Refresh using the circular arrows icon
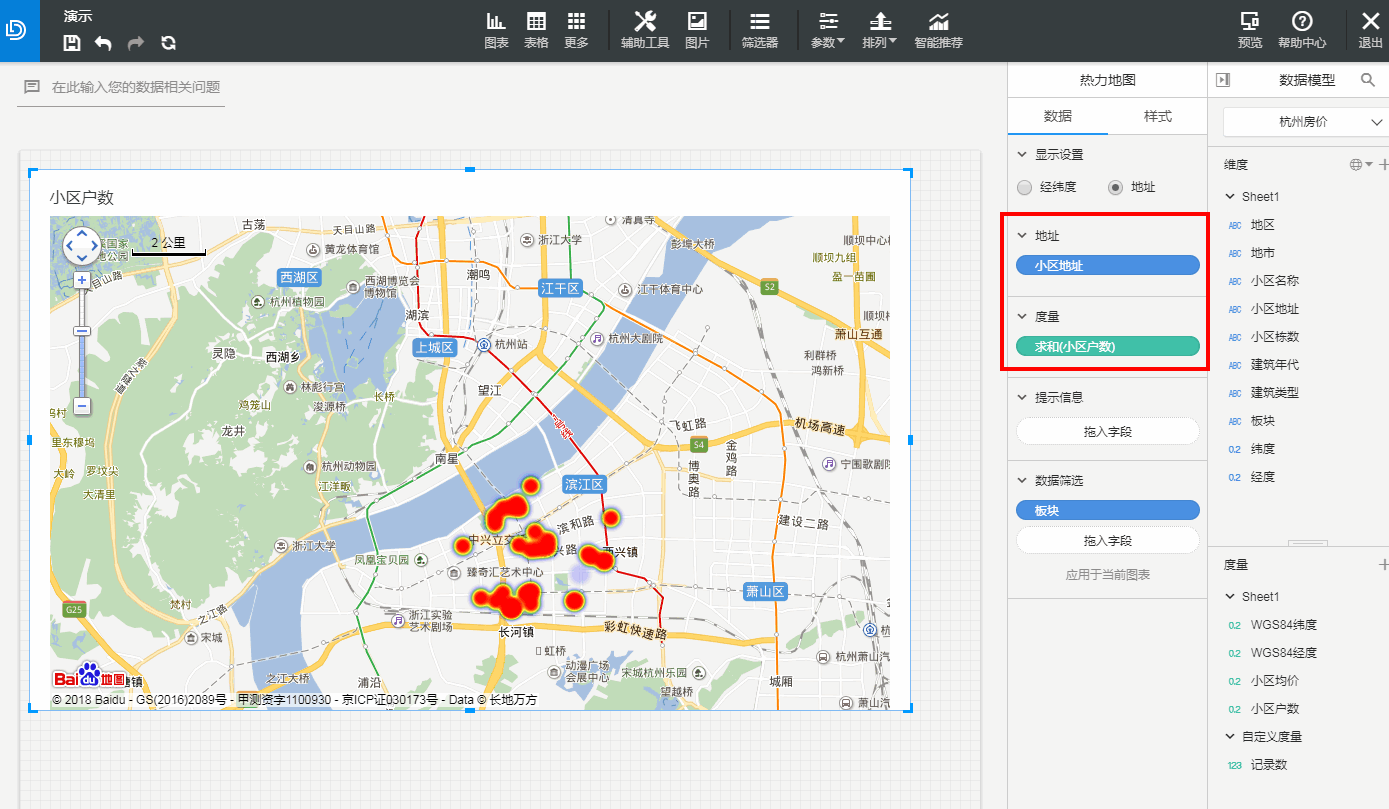The width and height of the screenshot is (1389, 809). (168, 43)
